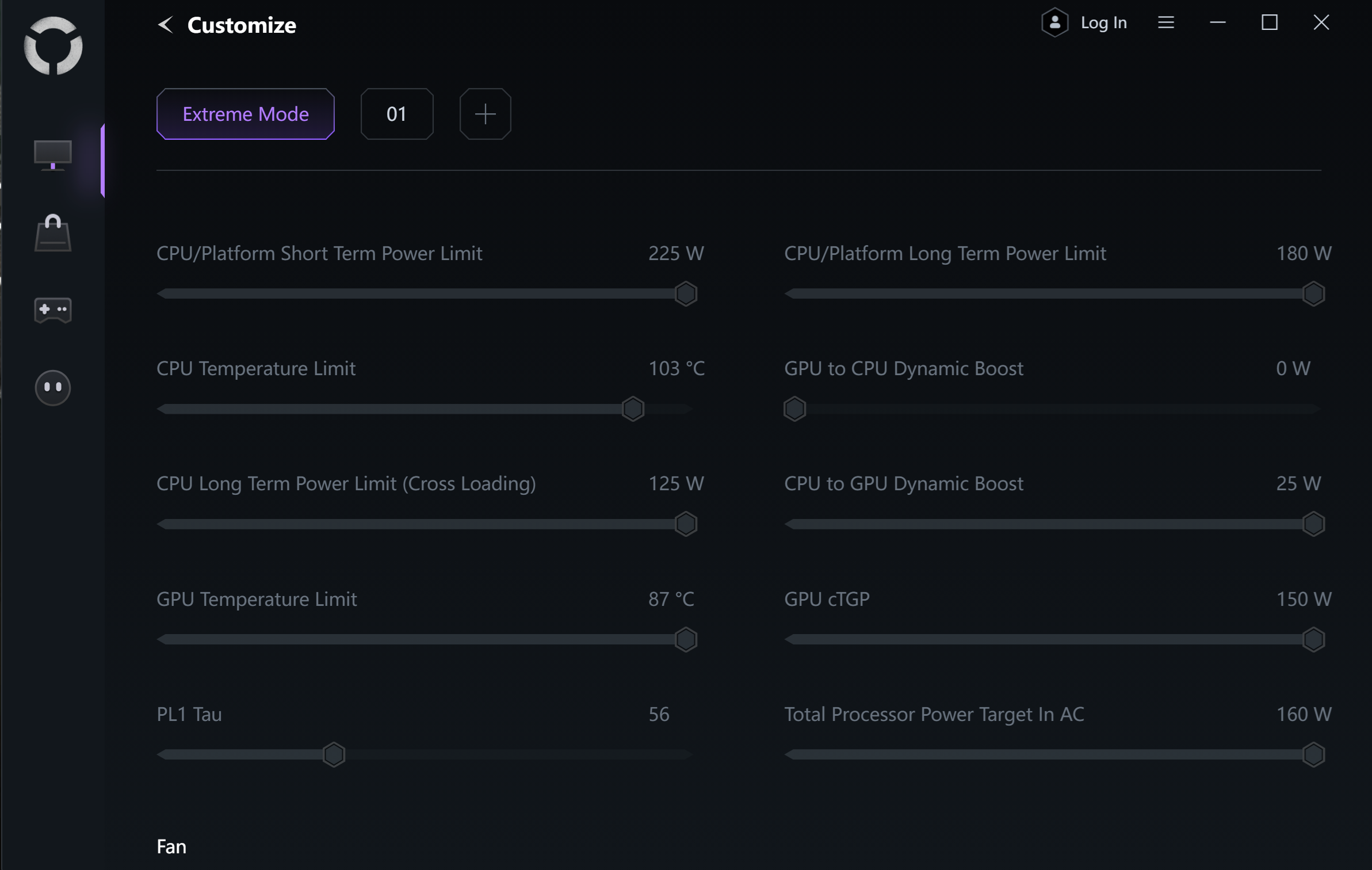Viewport: 1372px width, 870px height.
Task: Click the back arrow beside Customize
Action: (166, 25)
